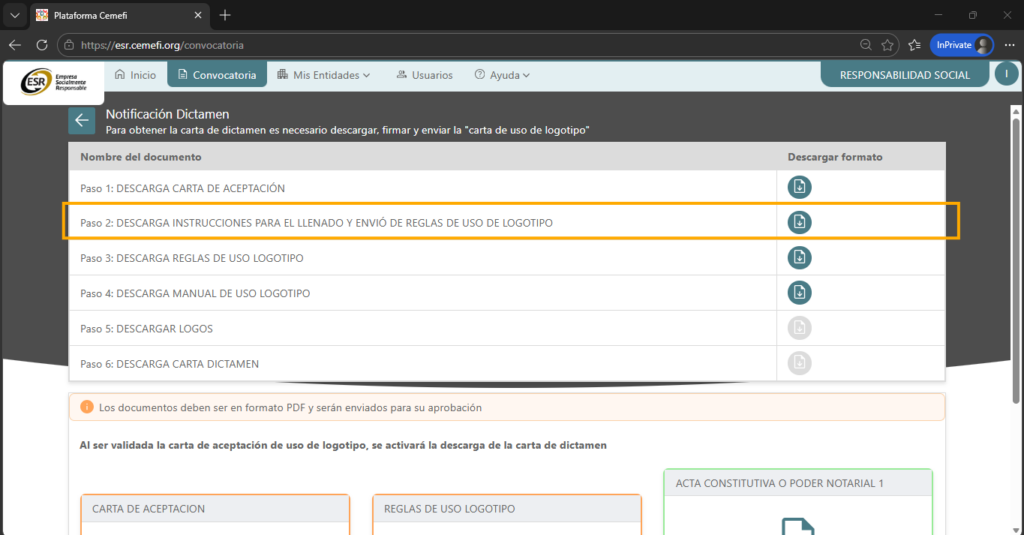Reload the page with the refresh button
1024x535 pixels.
tap(42, 45)
